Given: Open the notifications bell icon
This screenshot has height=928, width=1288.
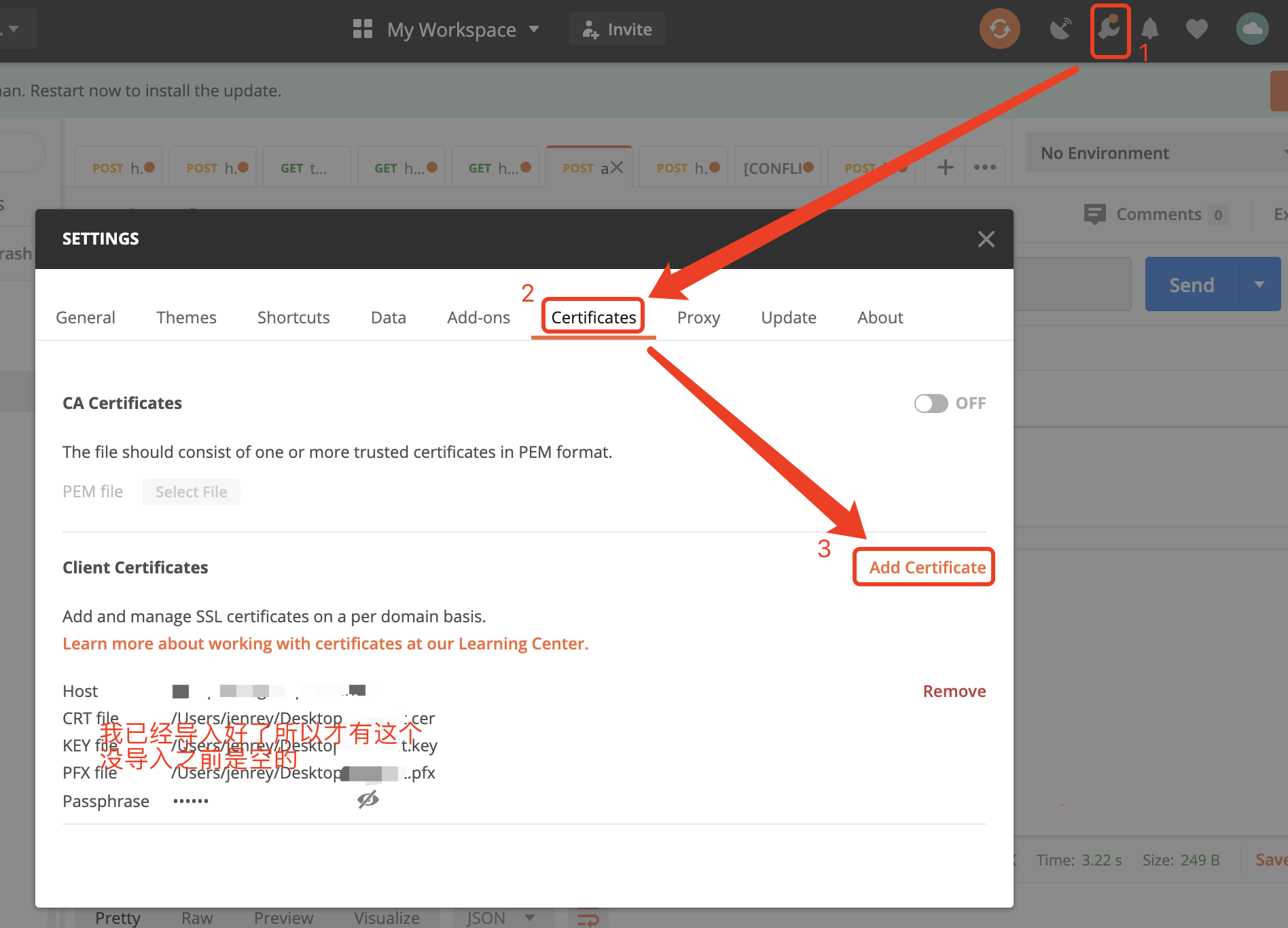Looking at the screenshot, I should [x=1149, y=29].
